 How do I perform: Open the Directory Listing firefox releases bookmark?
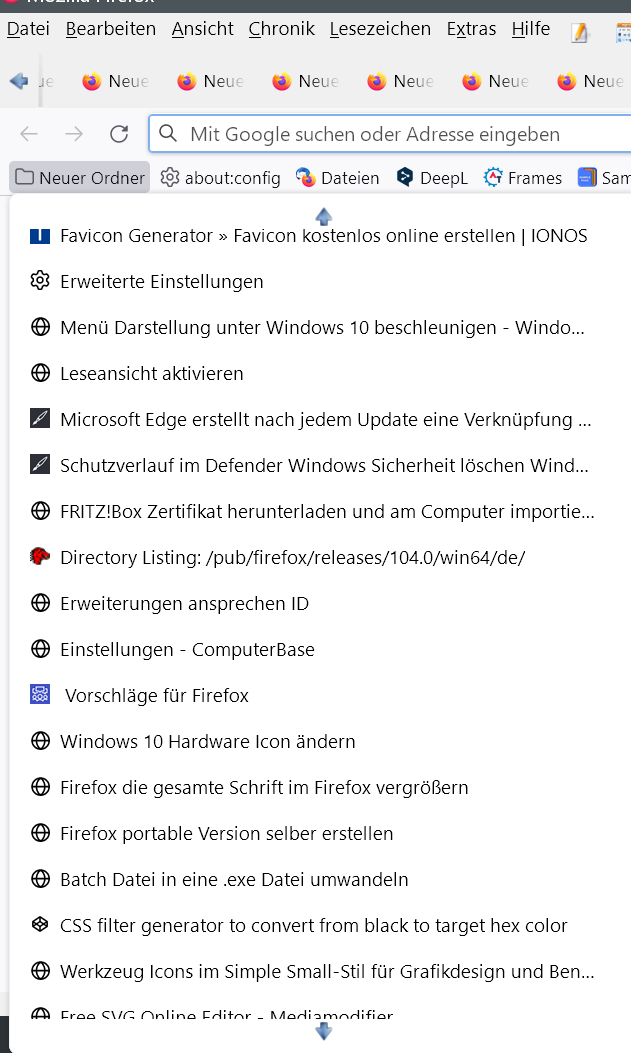[x=292, y=558]
